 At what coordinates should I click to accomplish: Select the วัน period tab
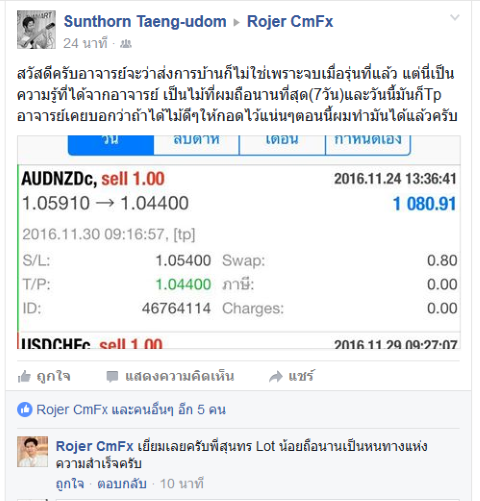pos(111,145)
